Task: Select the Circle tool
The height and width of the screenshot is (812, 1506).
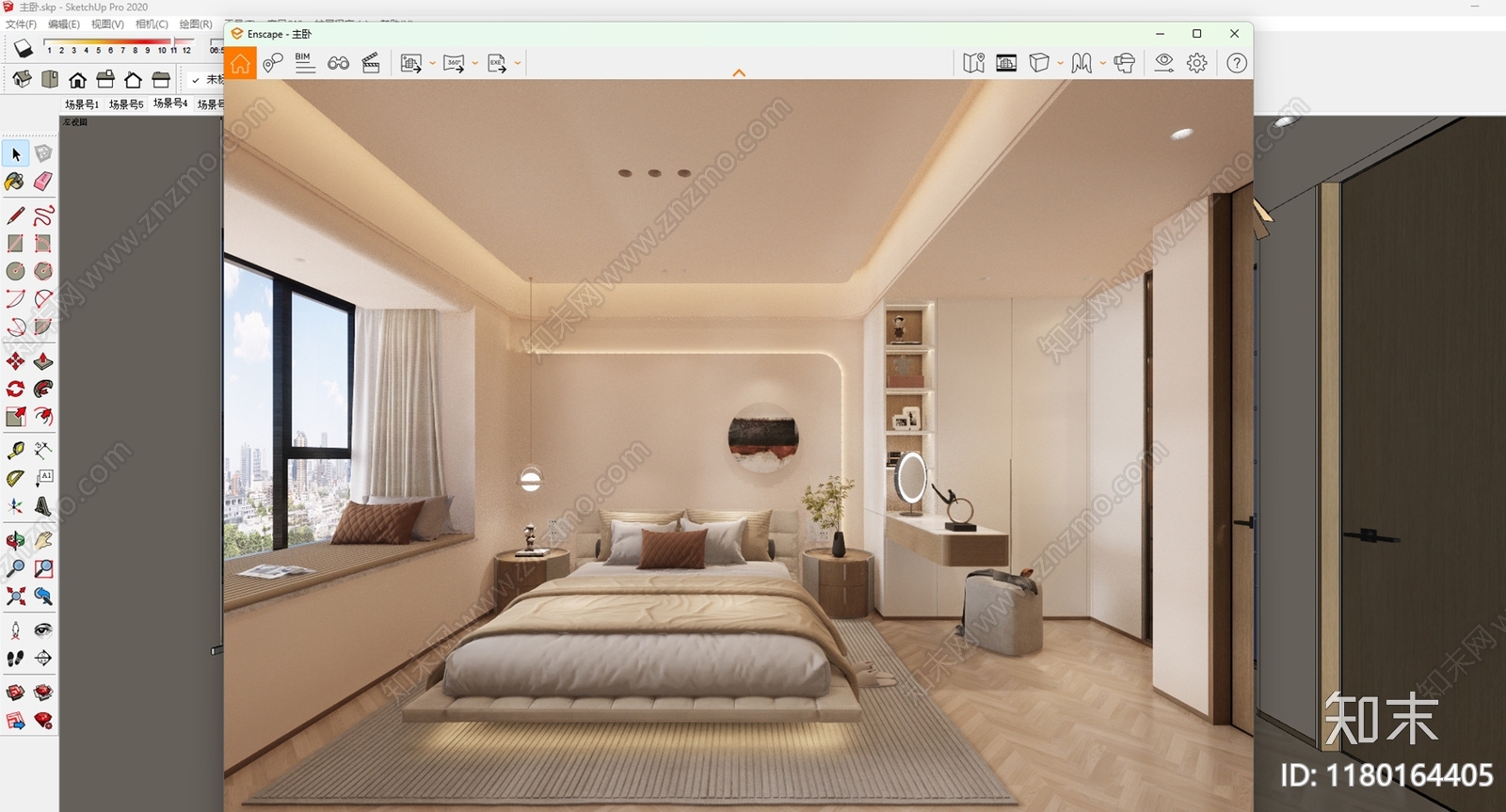Action: [x=15, y=271]
